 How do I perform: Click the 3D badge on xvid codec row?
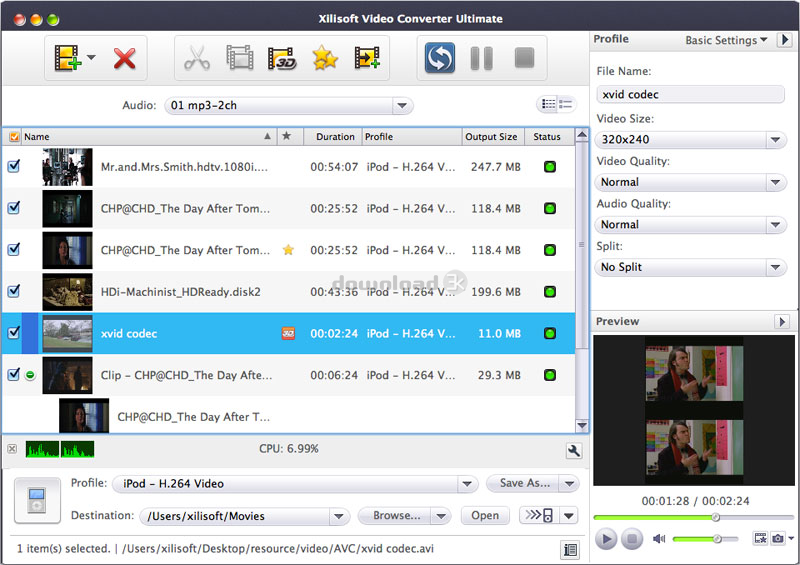point(288,333)
